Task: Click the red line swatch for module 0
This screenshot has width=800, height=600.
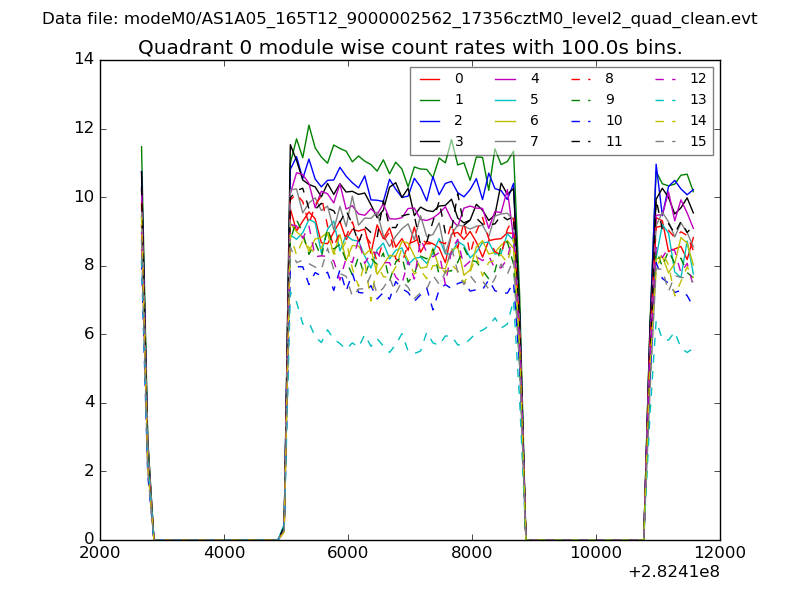Action: [430, 78]
